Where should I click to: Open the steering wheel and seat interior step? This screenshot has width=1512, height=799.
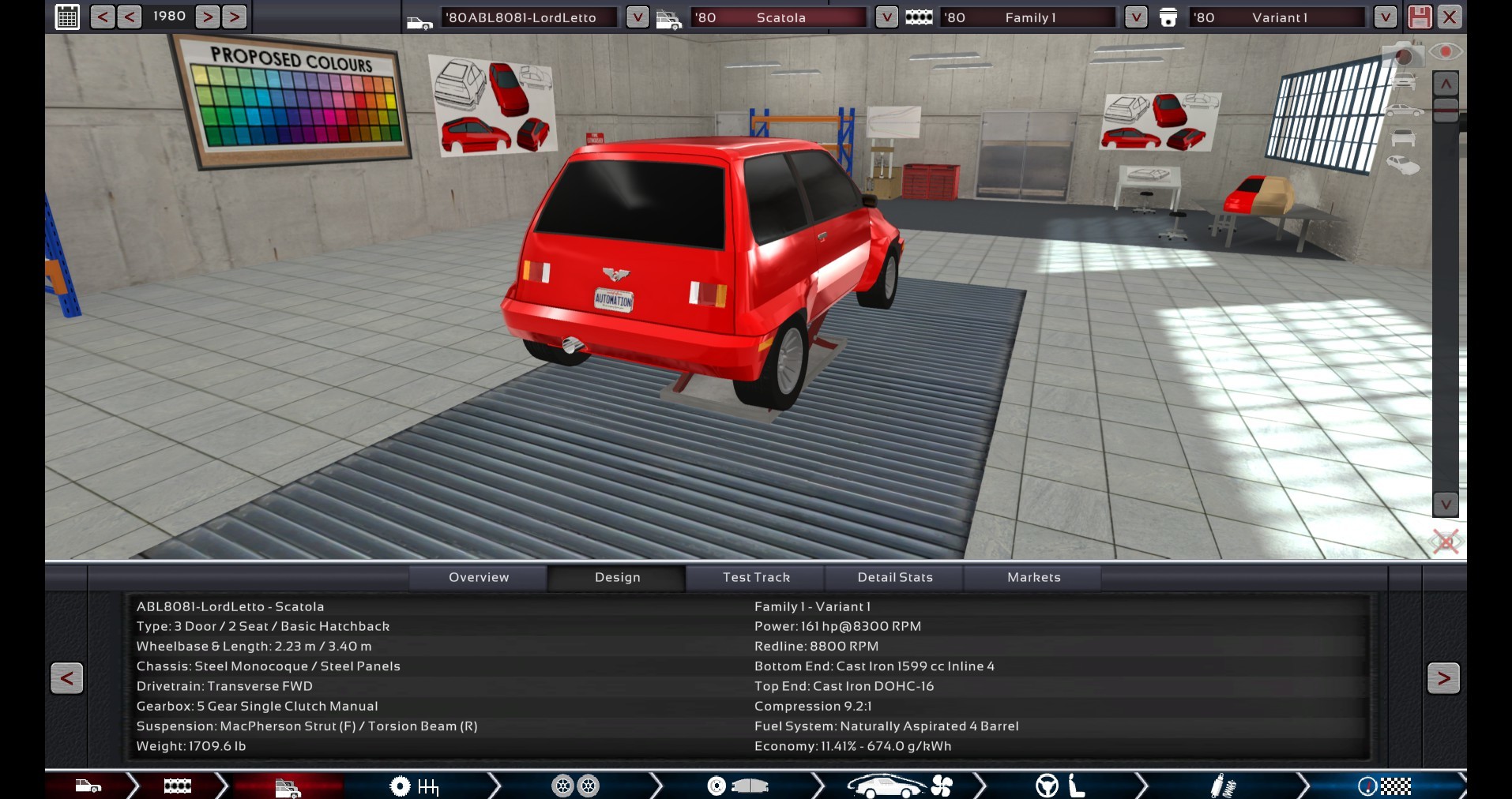pyautogui.click(x=1059, y=786)
